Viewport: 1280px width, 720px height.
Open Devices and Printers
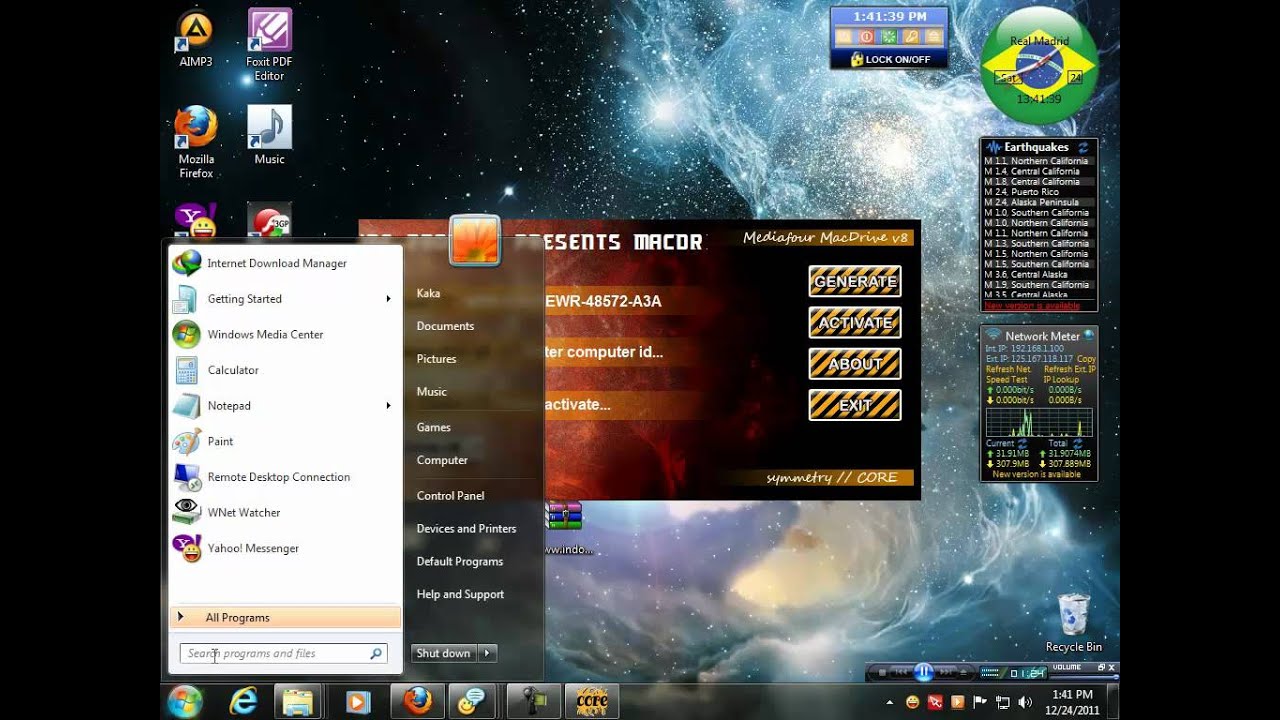pos(466,528)
